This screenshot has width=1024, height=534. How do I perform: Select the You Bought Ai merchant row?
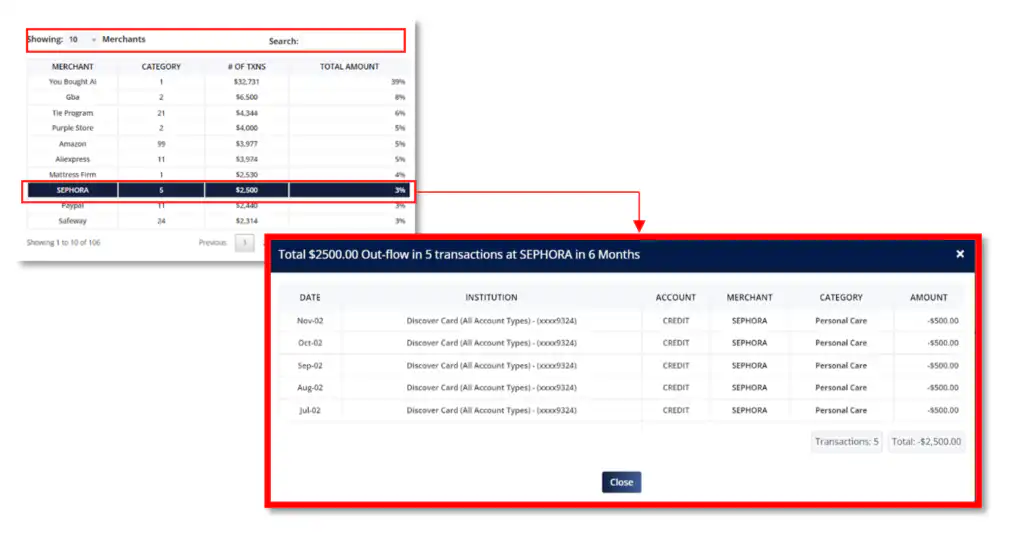pyautogui.click(x=217, y=82)
